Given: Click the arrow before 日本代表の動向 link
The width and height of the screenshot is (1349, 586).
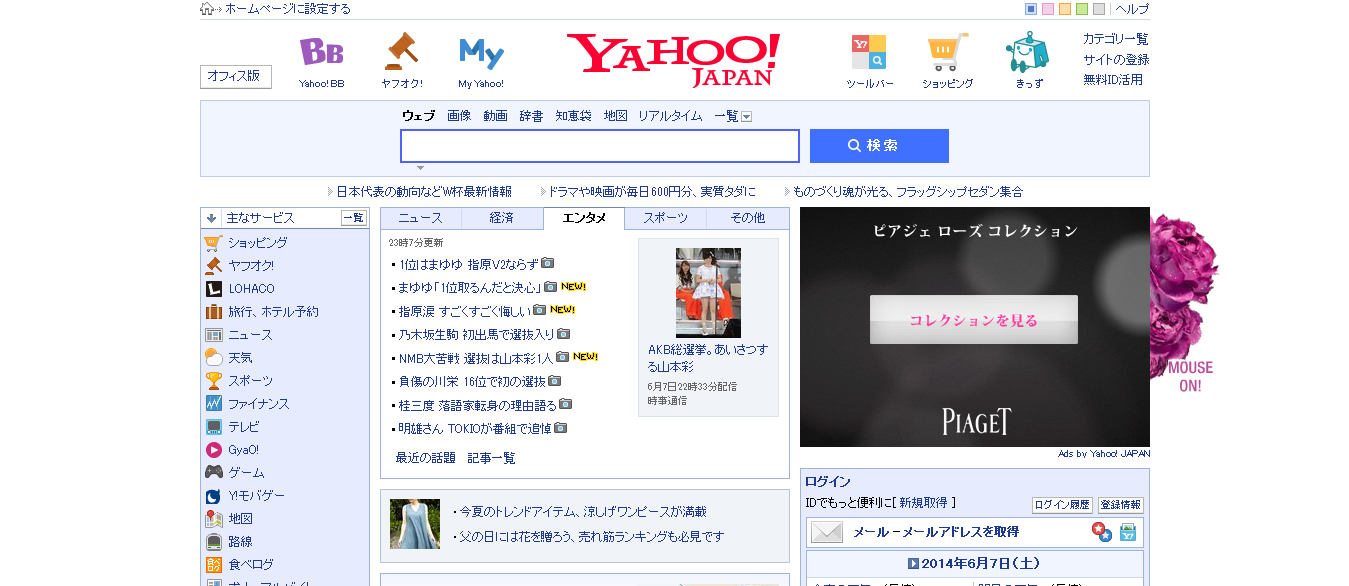Looking at the screenshot, I should 331,192.
